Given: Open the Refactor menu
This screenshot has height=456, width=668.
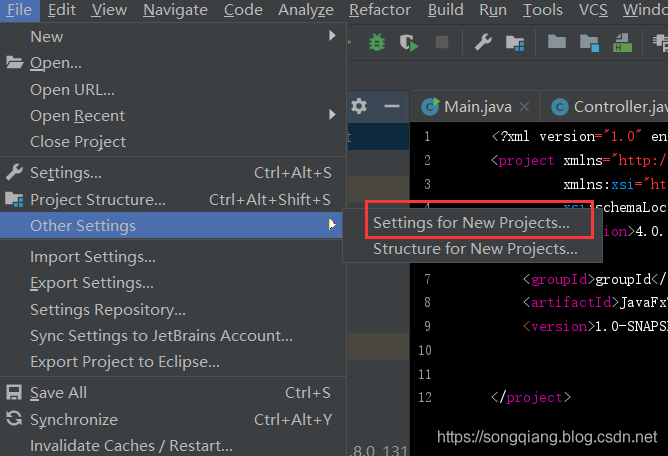Looking at the screenshot, I should coord(380,10).
